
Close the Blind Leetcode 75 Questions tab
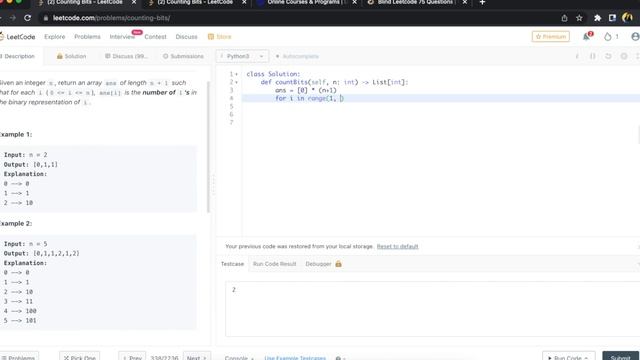pos(464,2)
